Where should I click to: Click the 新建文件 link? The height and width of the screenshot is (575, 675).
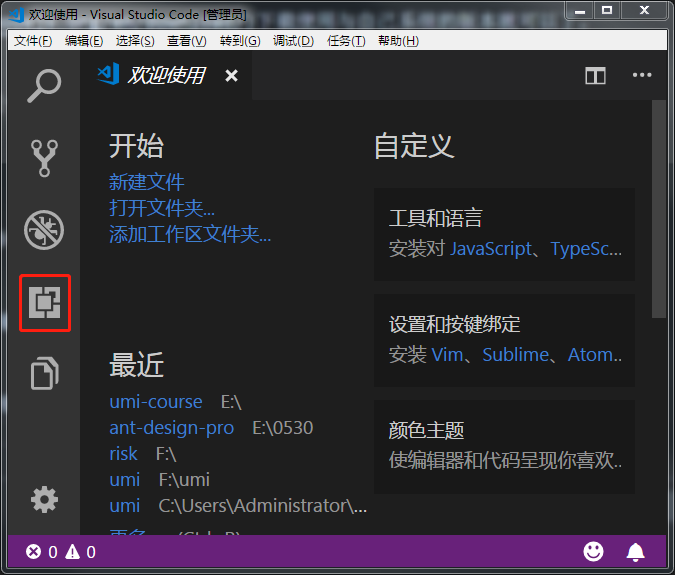pyautogui.click(x=147, y=182)
